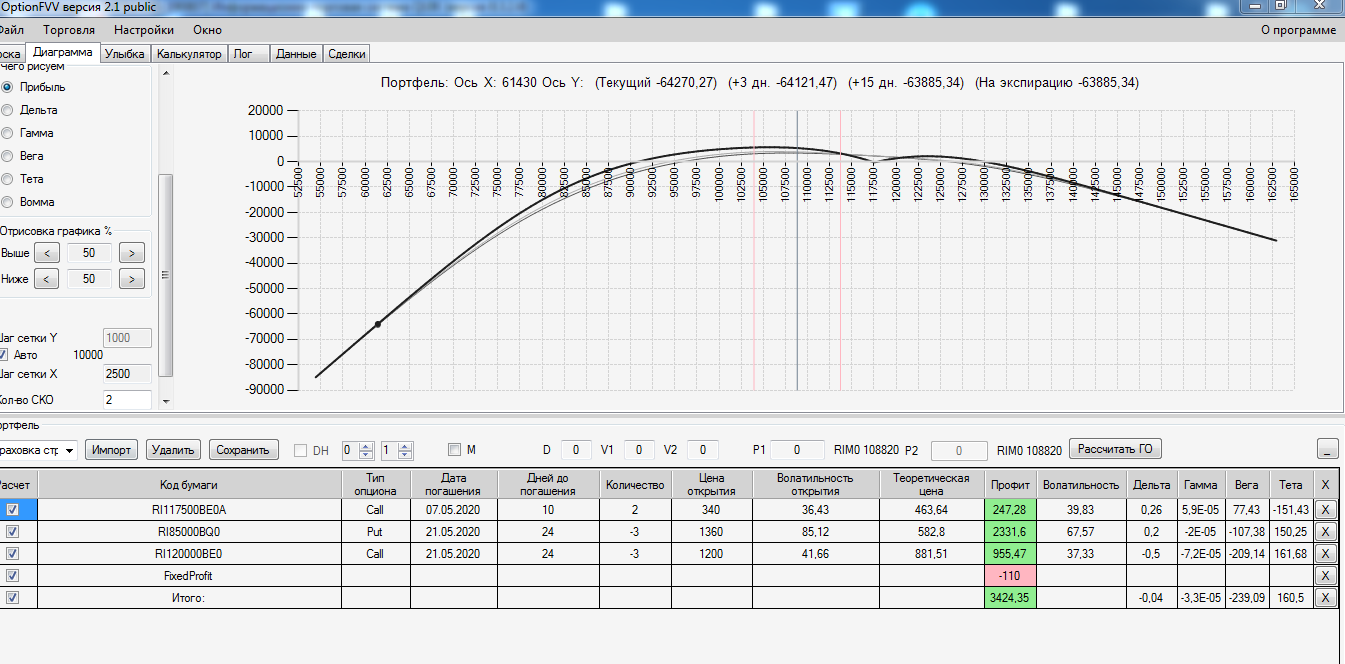Click the FixedProfit value -110 cell
The height and width of the screenshot is (664, 1345).
pos(1010,576)
